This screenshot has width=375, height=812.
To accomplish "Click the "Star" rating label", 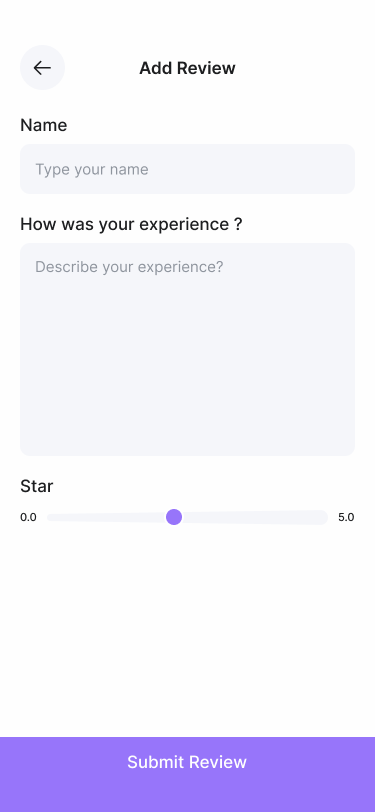I will [37, 486].
